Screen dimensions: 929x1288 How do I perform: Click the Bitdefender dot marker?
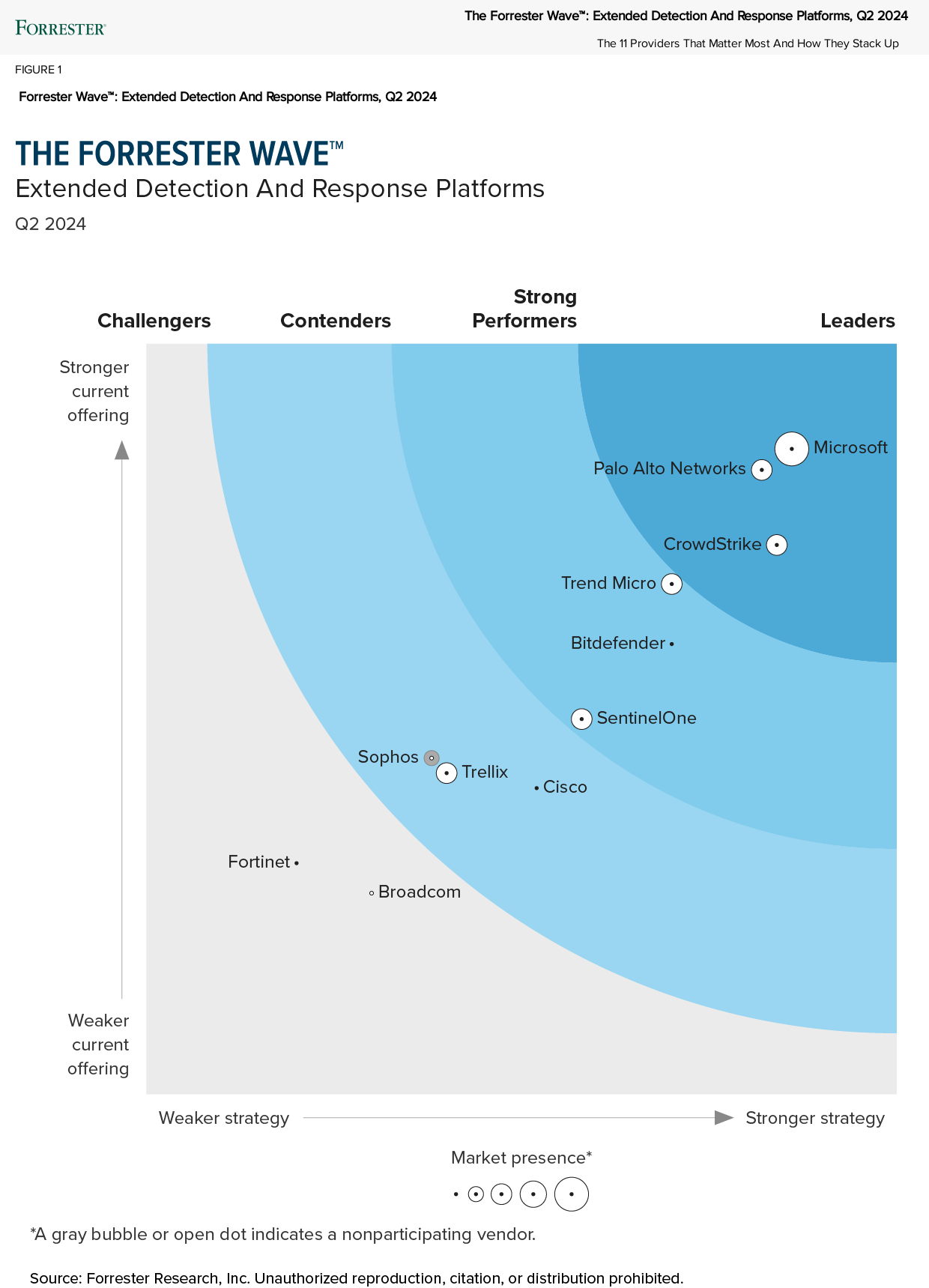click(671, 644)
